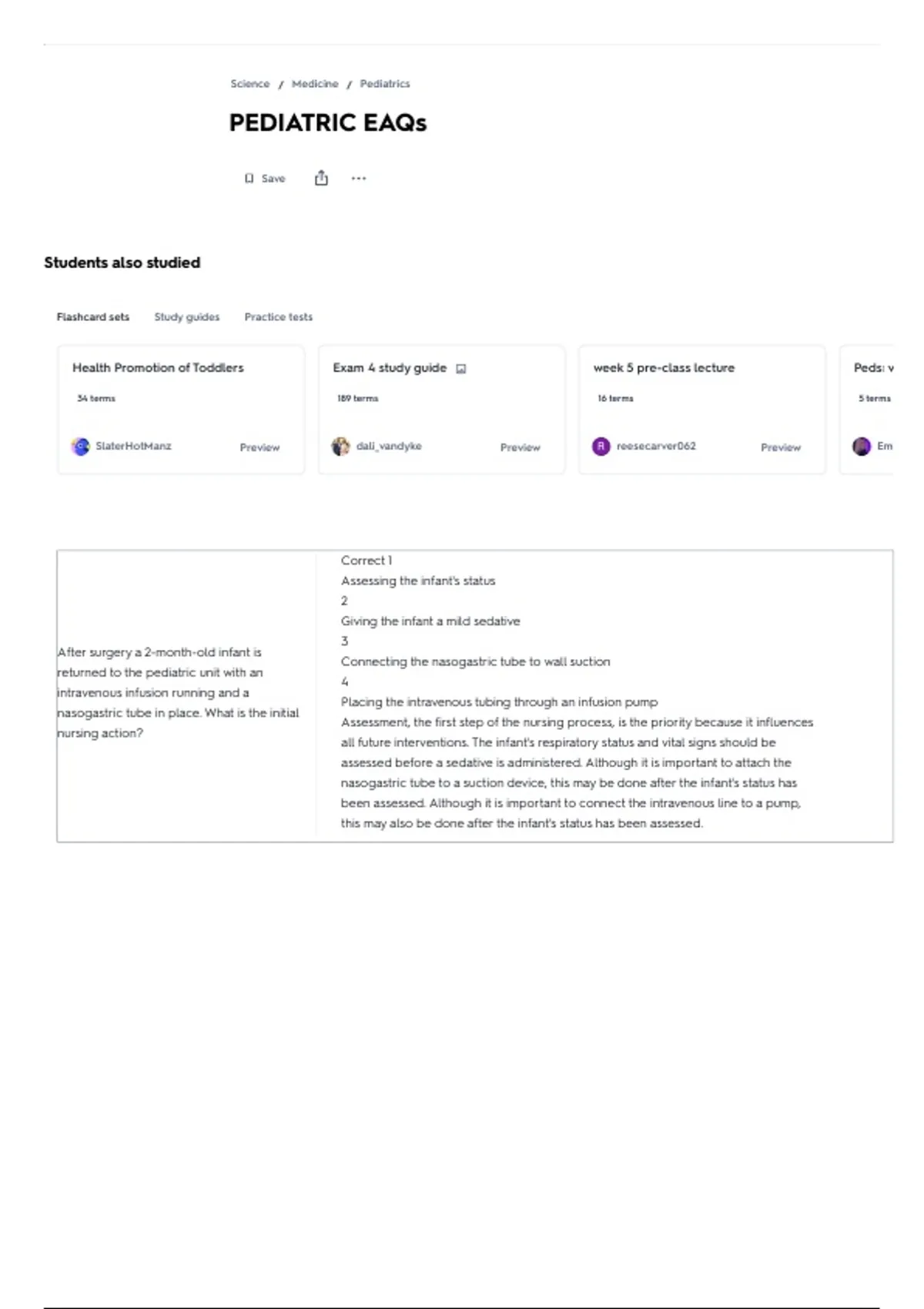
Task: Open the share icon
Action: [321, 179]
